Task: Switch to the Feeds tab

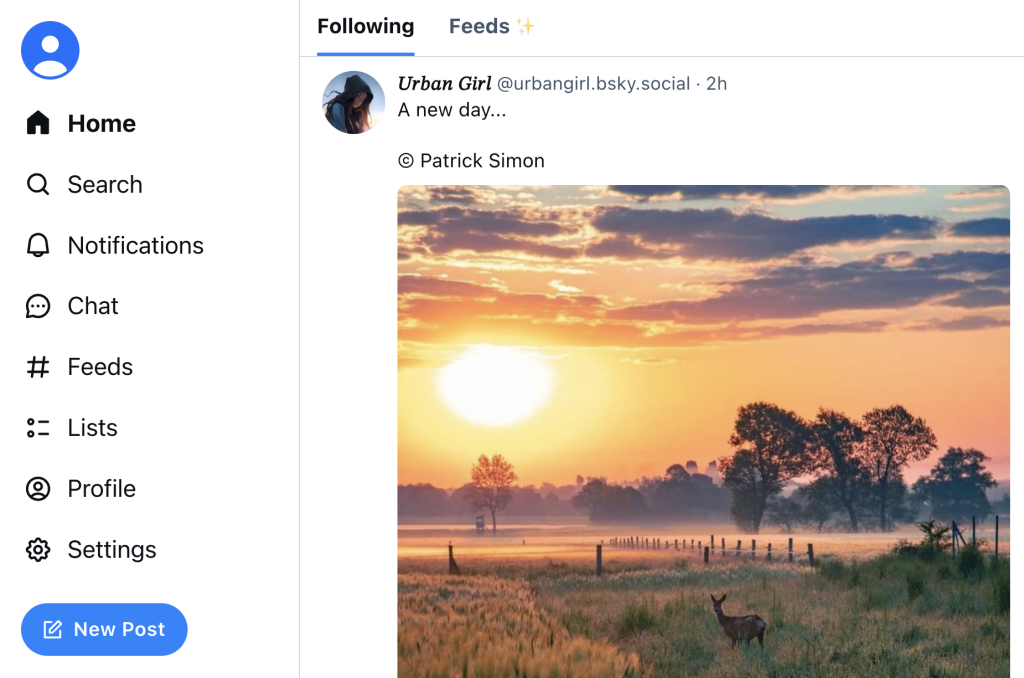Action: click(478, 26)
